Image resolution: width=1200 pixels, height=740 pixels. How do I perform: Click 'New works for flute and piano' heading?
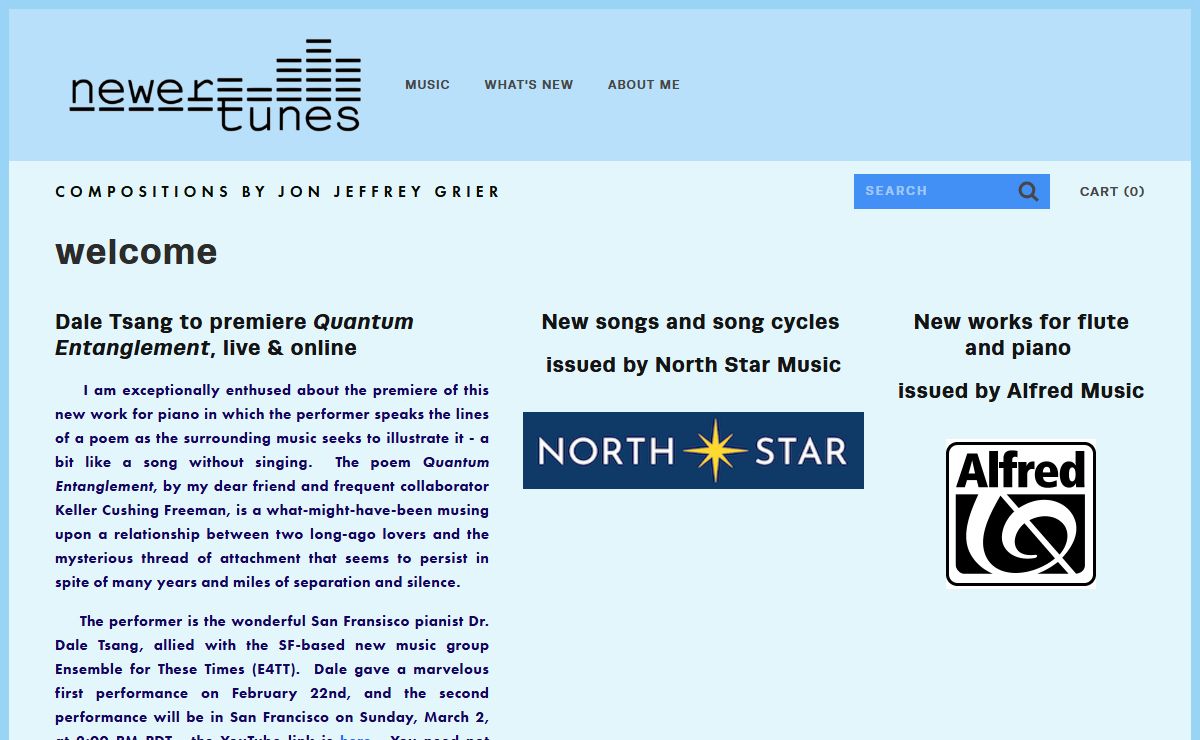click(x=1021, y=335)
